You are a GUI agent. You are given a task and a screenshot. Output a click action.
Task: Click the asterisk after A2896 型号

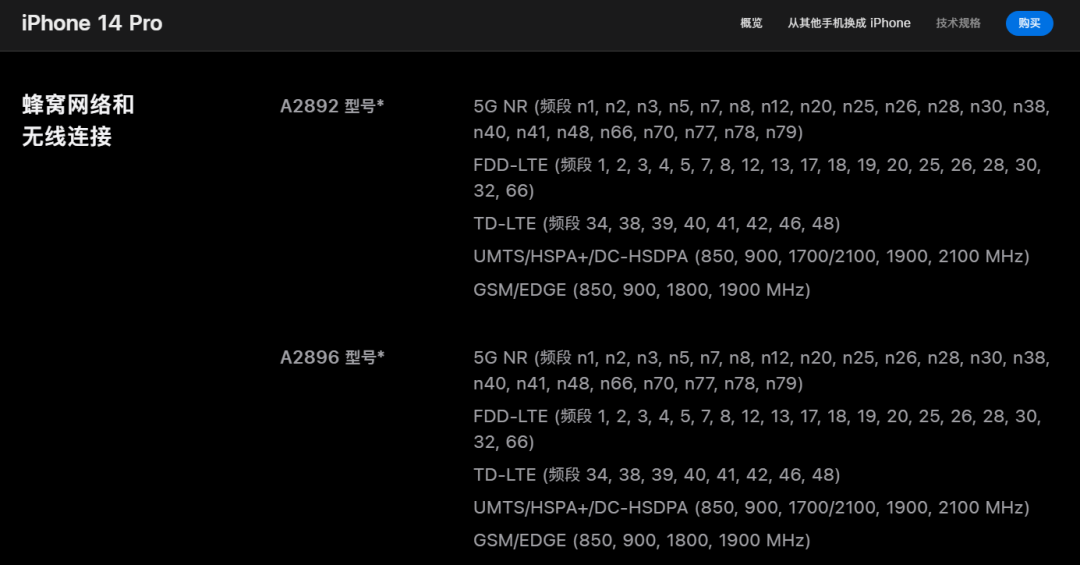pyautogui.click(x=381, y=356)
